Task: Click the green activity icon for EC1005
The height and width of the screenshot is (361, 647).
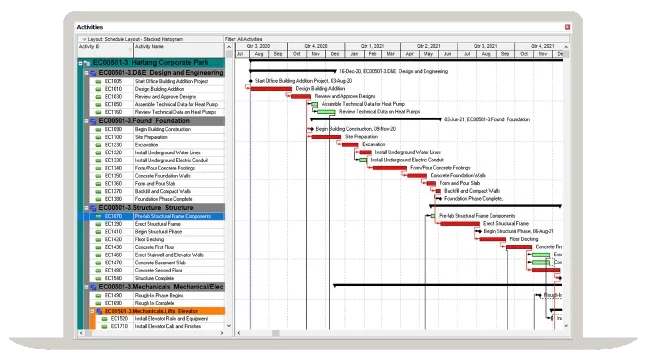Action: pyautogui.click(x=98, y=82)
